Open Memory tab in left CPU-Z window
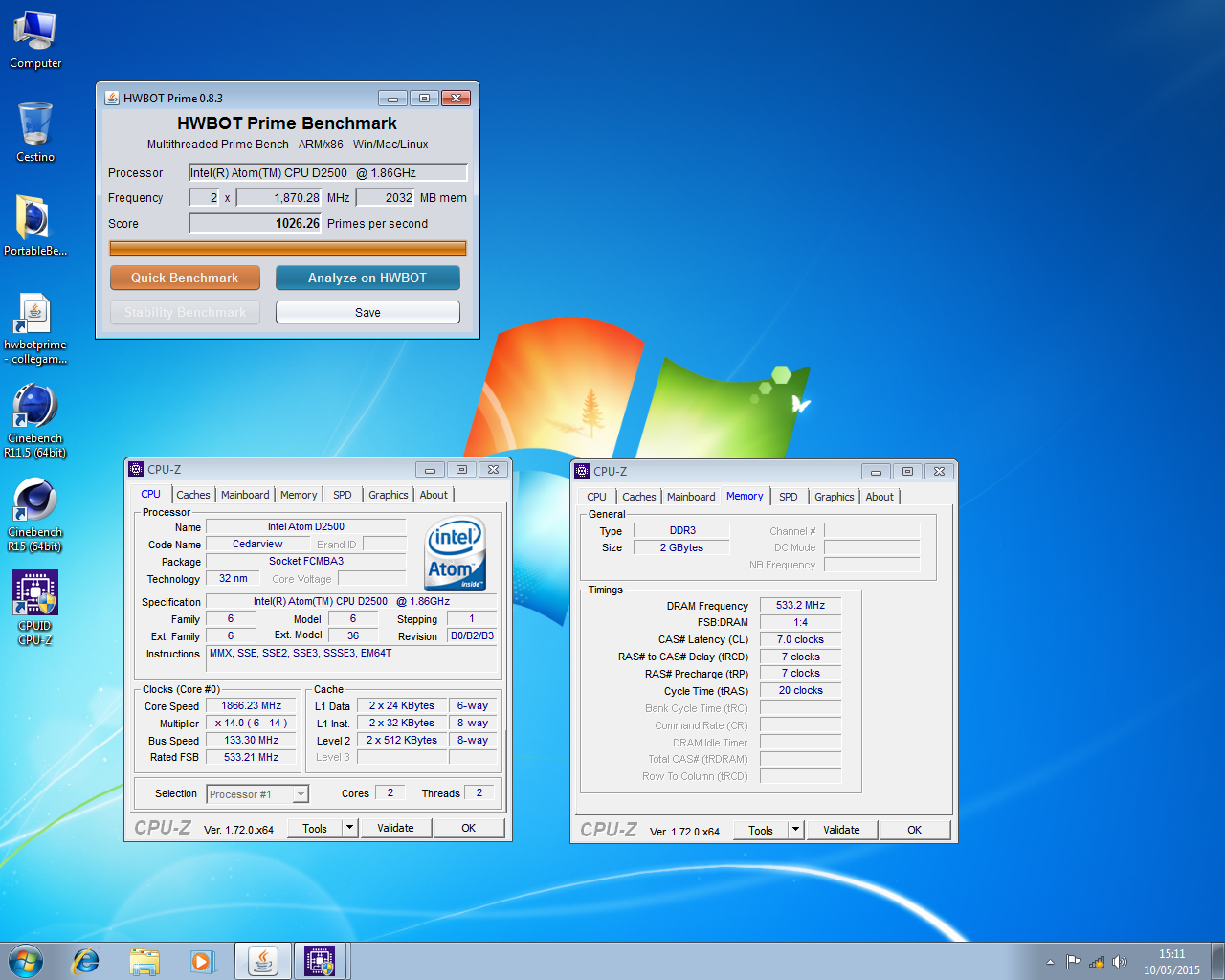This screenshot has height=980, width=1225. click(299, 495)
